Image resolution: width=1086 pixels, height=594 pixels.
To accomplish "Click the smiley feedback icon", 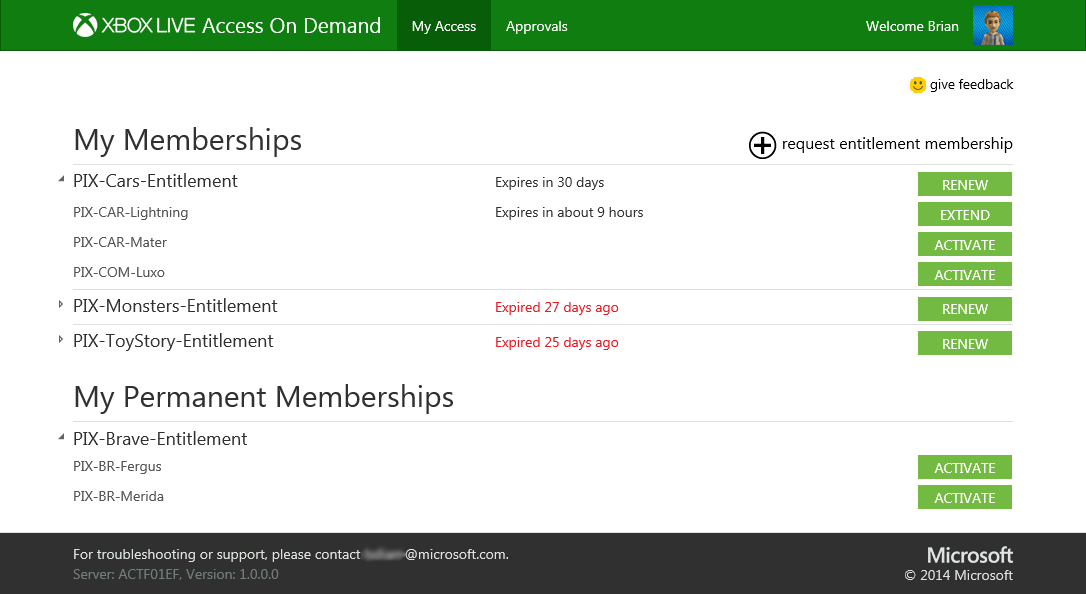I will pos(917,84).
